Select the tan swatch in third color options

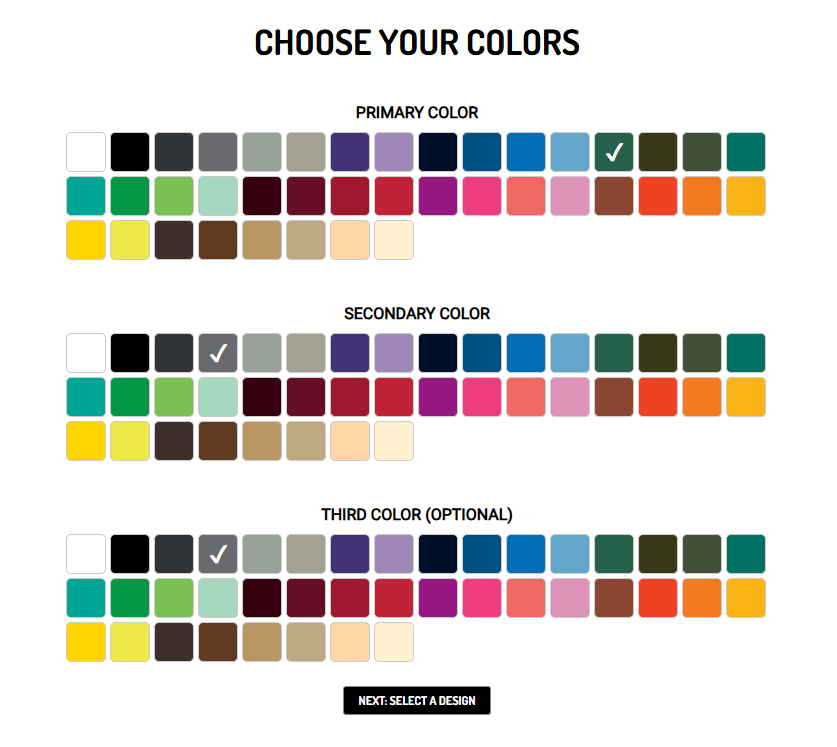click(262, 641)
